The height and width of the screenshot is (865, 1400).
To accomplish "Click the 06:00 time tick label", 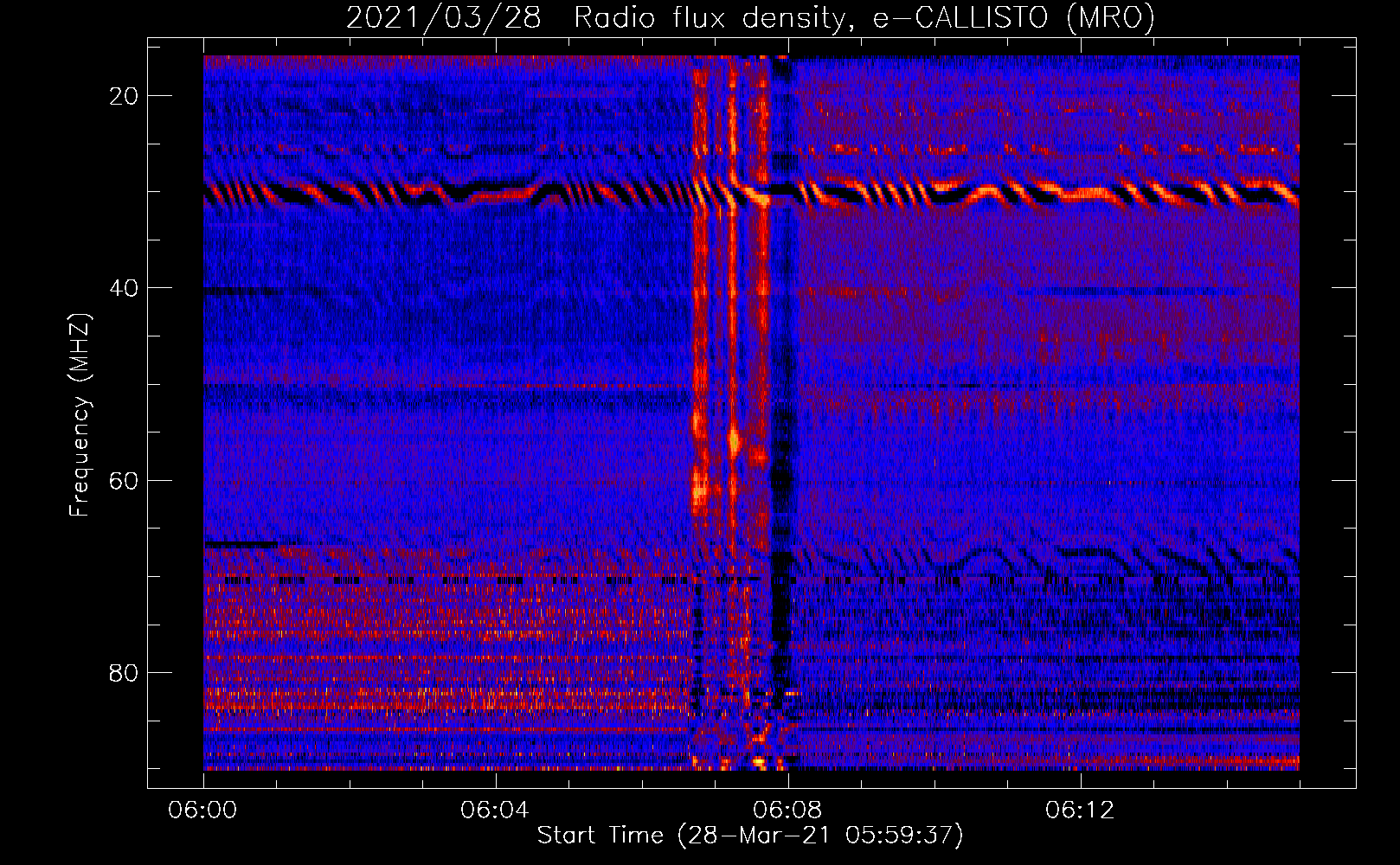I will pyautogui.click(x=203, y=811).
